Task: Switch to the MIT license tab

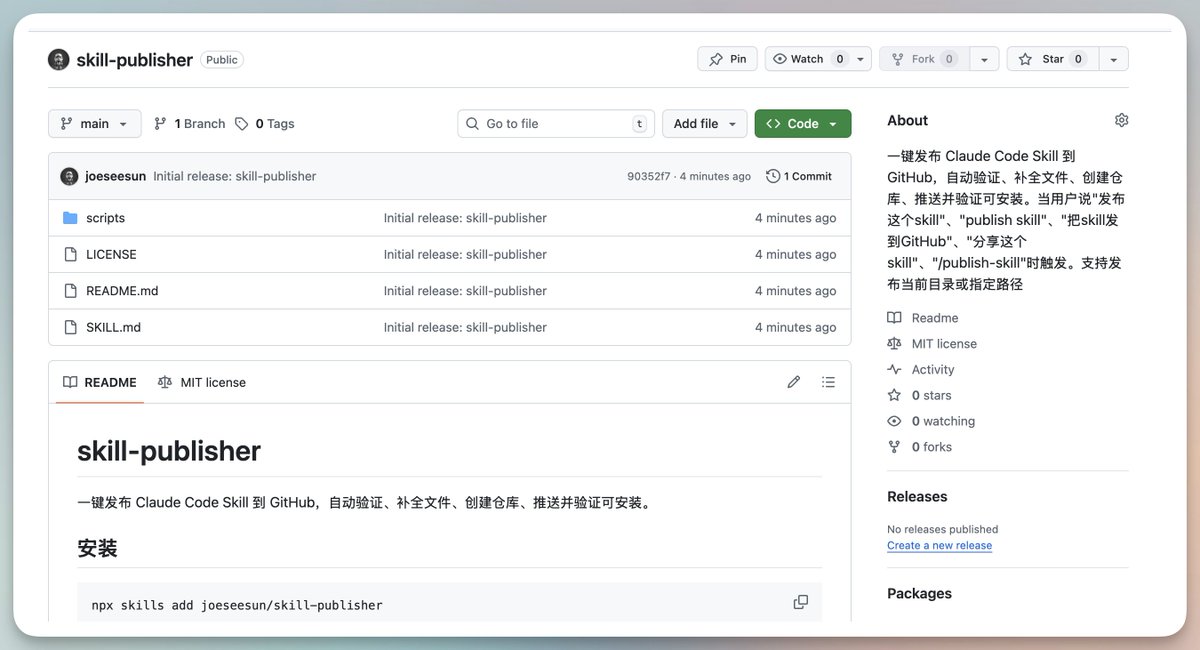Action: pos(202,382)
